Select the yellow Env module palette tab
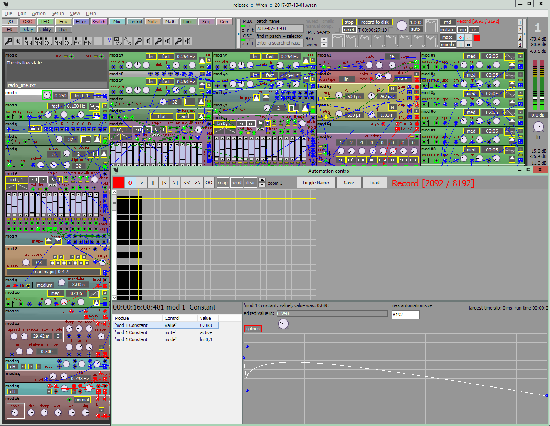The width and height of the screenshot is (550, 426). coord(63,22)
